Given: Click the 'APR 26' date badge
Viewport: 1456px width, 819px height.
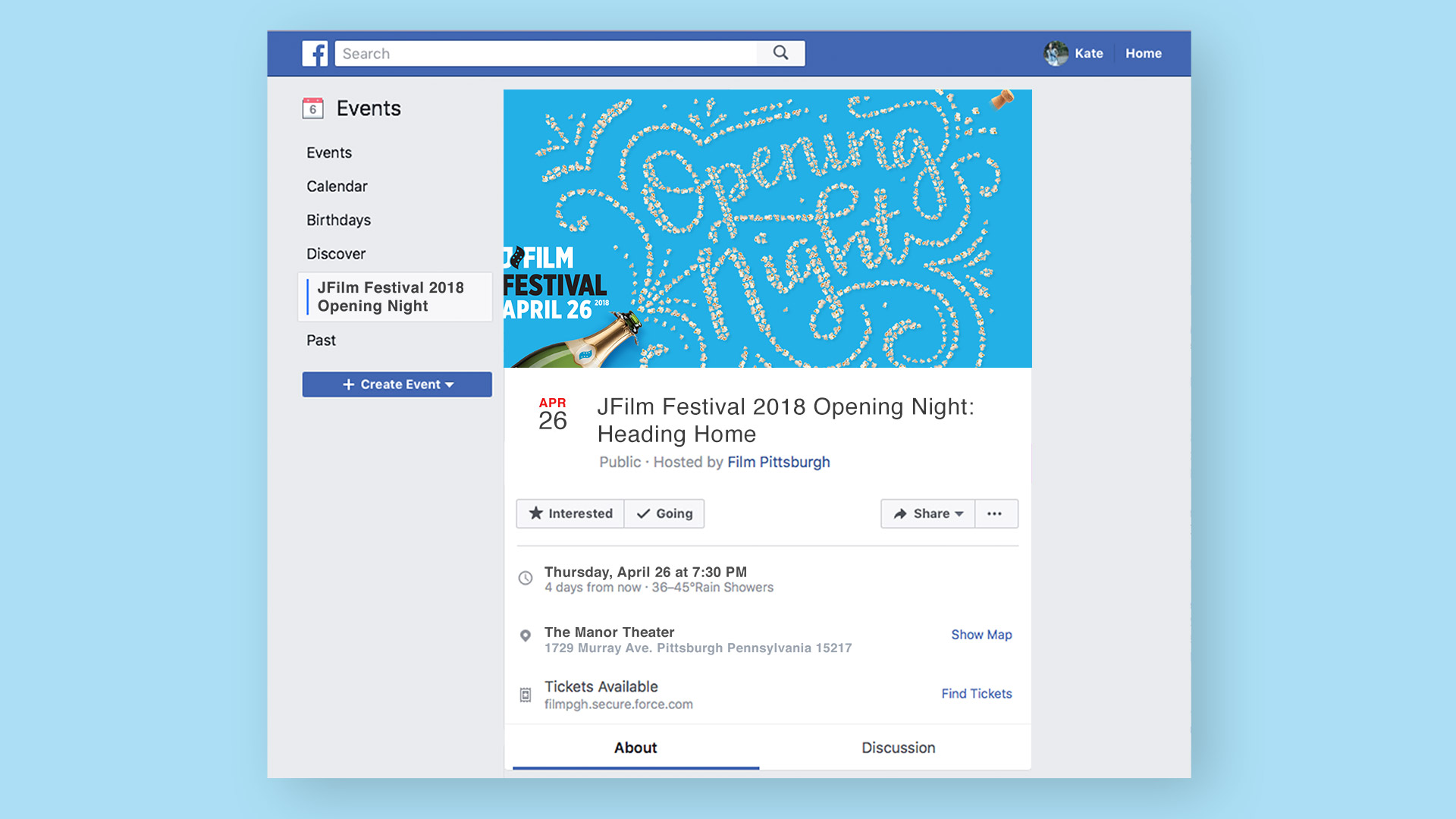Looking at the screenshot, I should [x=552, y=414].
